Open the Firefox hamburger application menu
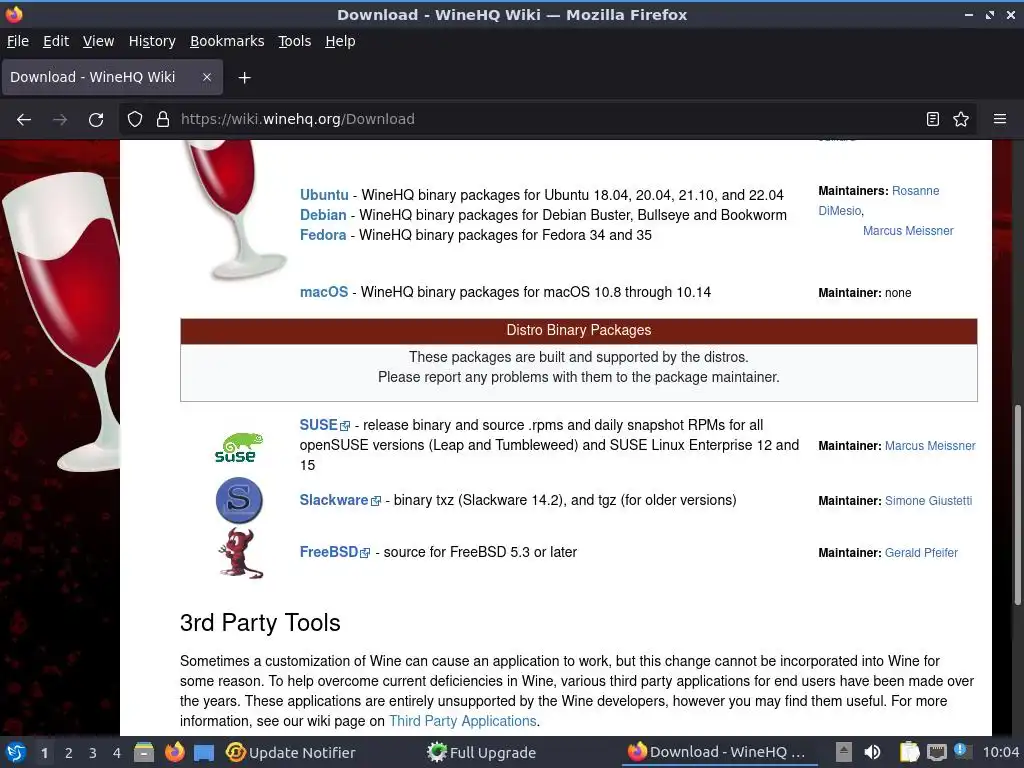The image size is (1024, 768). click(1000, 119)
